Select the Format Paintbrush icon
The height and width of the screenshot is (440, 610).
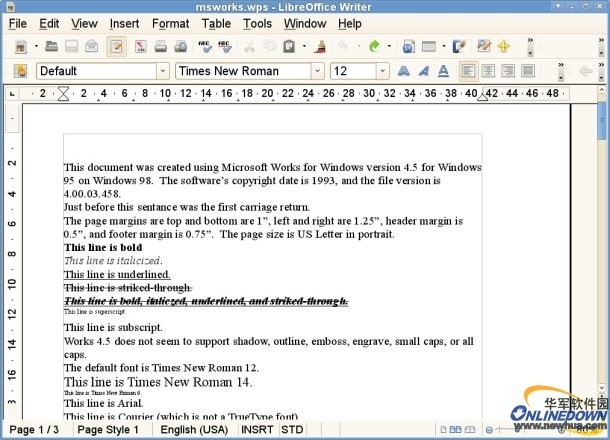point(321,46)
